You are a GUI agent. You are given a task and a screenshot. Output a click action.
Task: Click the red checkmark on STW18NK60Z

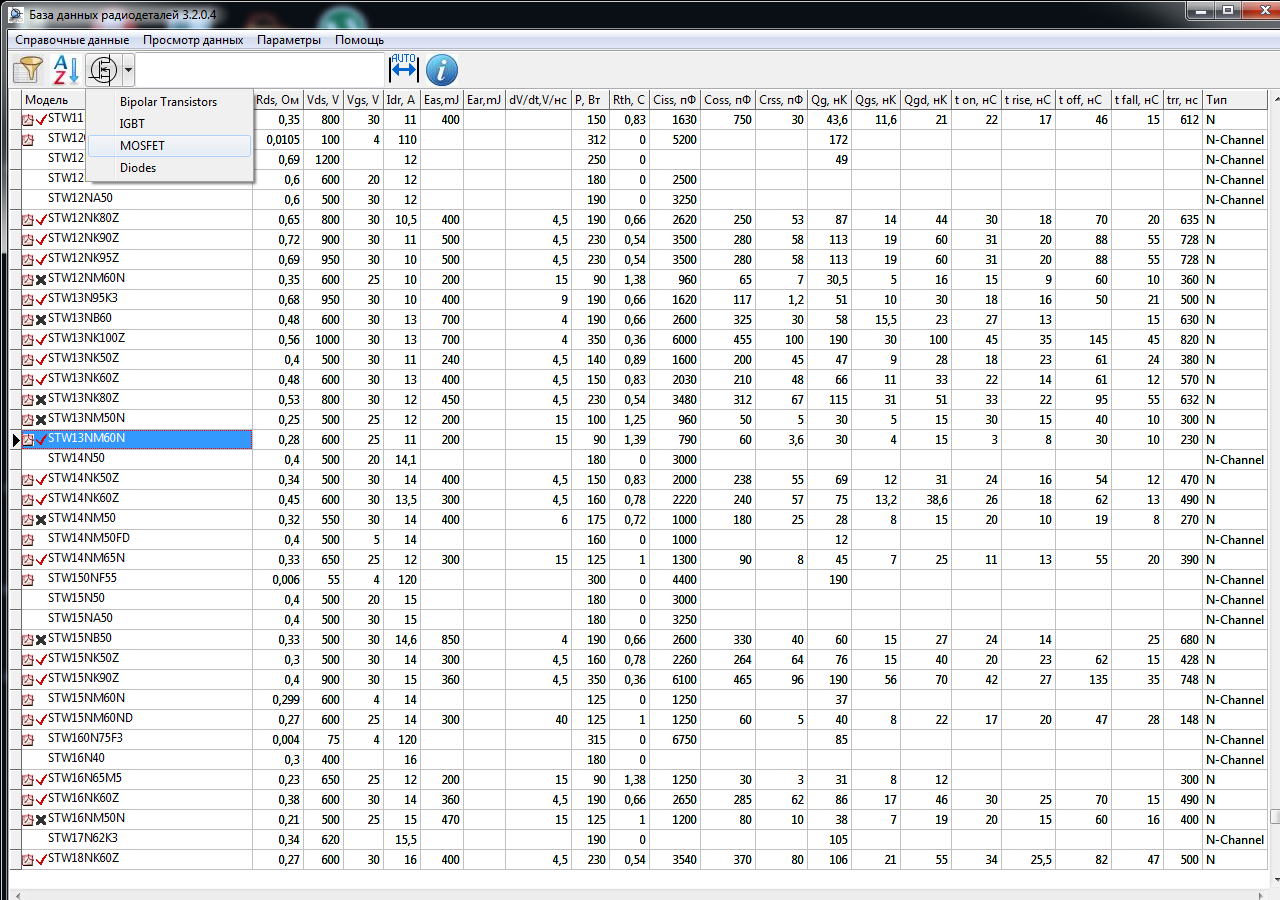tap(41, 859)
